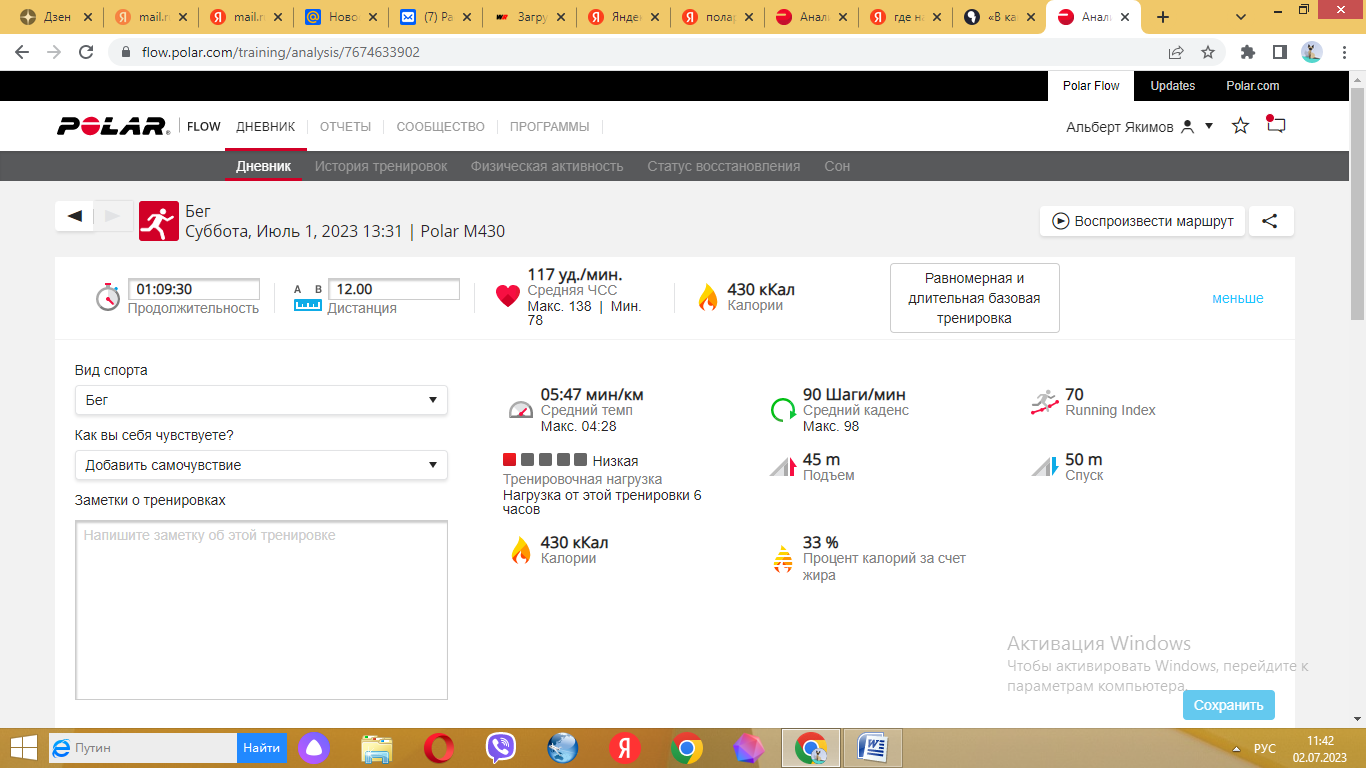The image size is (1366, 768).
Task: Switch to Сон tab
Action: 837,166
